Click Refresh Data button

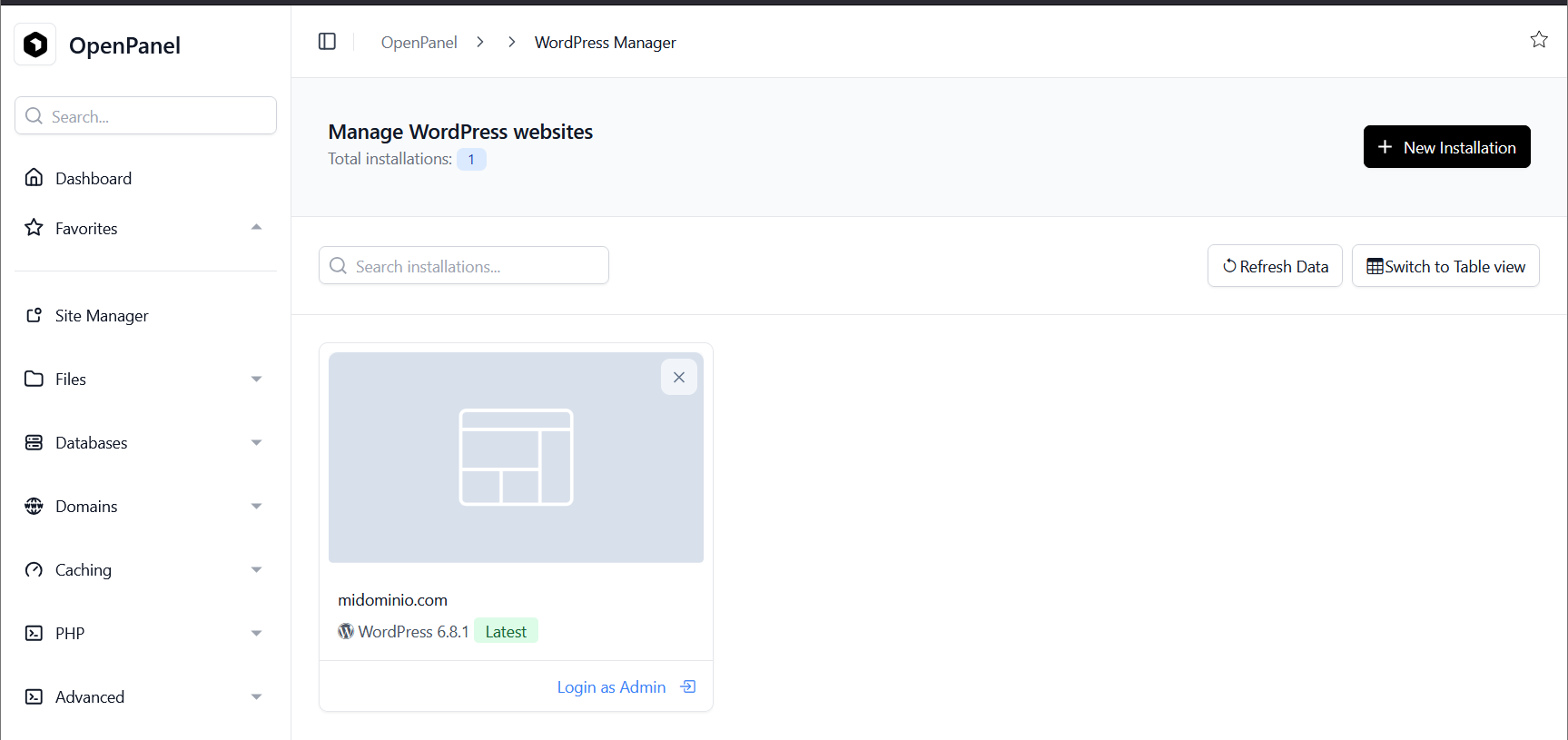(x=1275, y=266)
